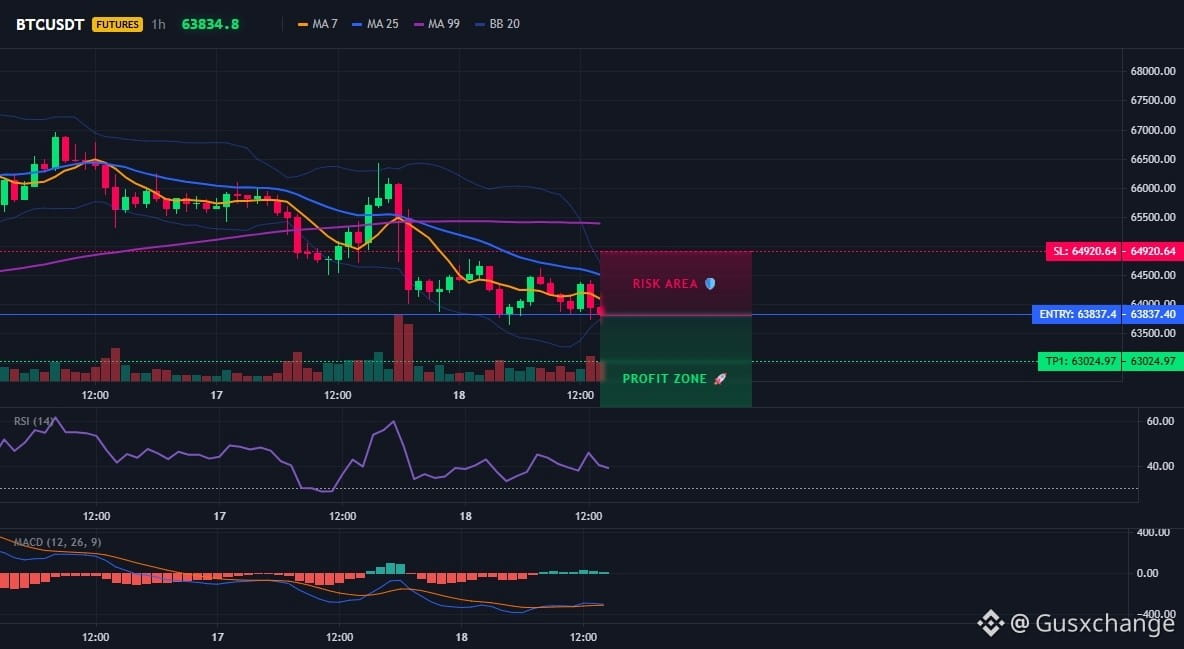
Task: Click the FUTURES badge
Action: pyautogui.click(x=117, y=24)
